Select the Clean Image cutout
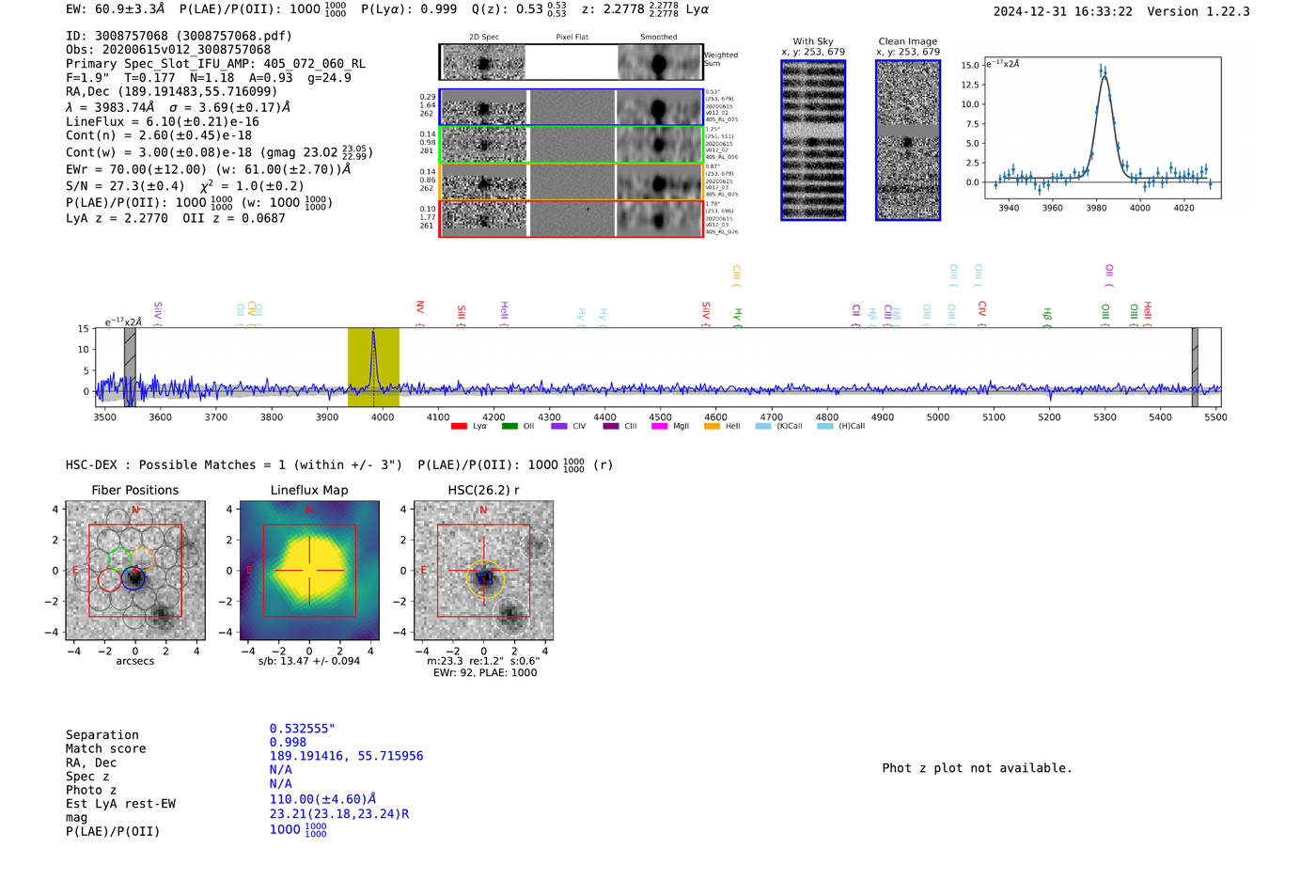The height and width of the screenshot is (896, 1316). pos(908,140)
